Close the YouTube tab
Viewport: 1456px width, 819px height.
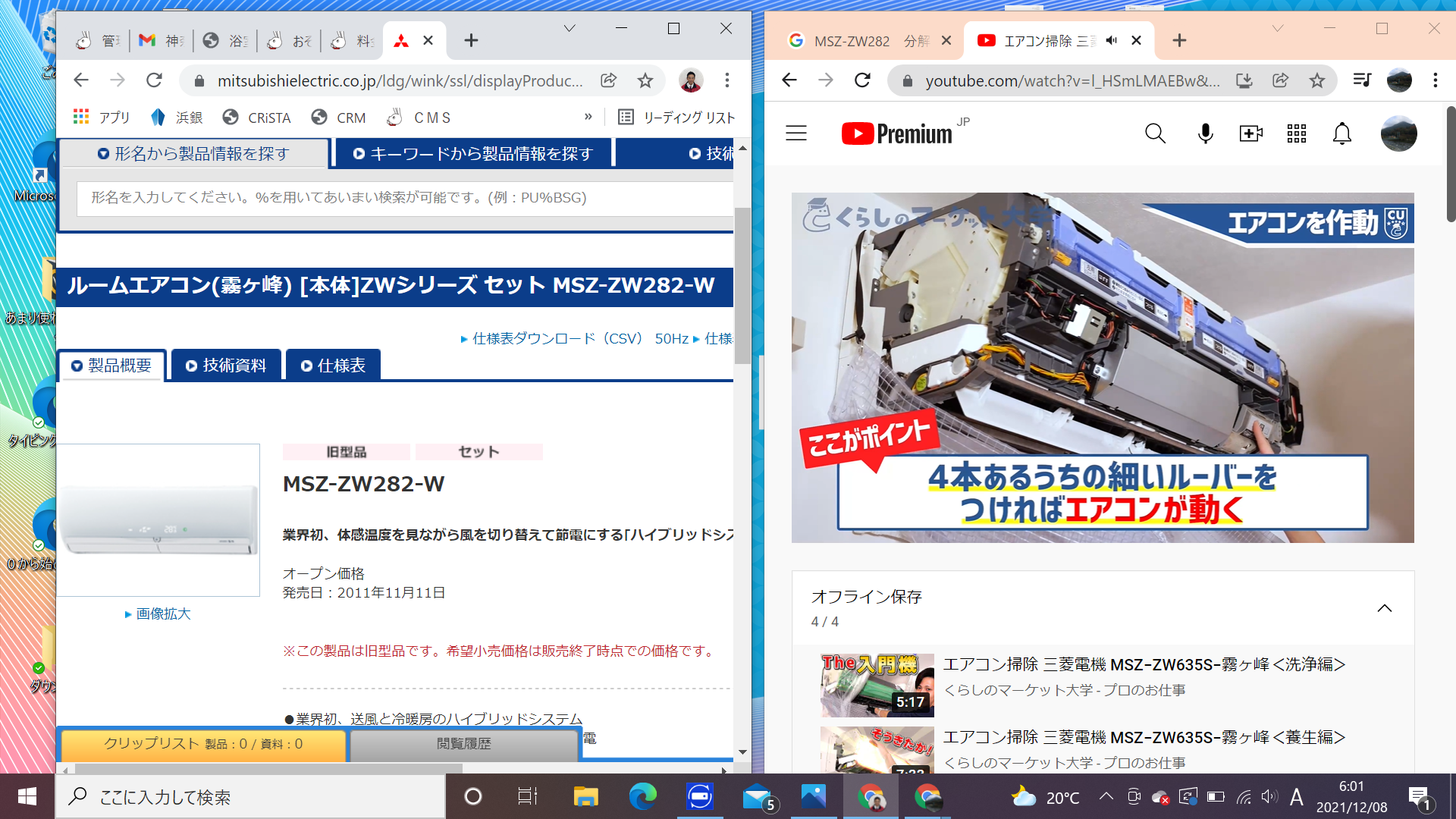click(1136, 40)
